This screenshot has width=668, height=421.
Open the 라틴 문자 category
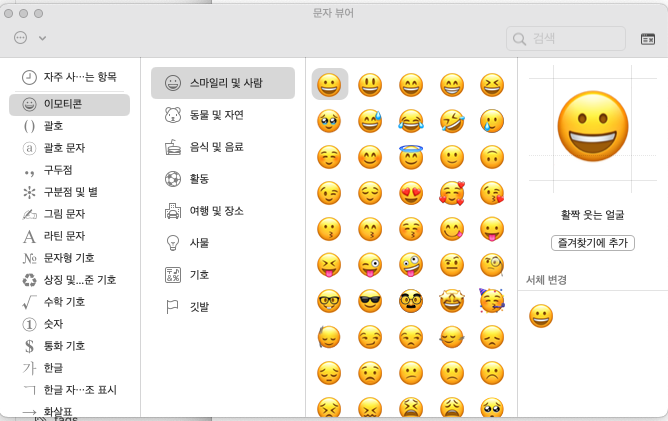click(x=69, y=236)
